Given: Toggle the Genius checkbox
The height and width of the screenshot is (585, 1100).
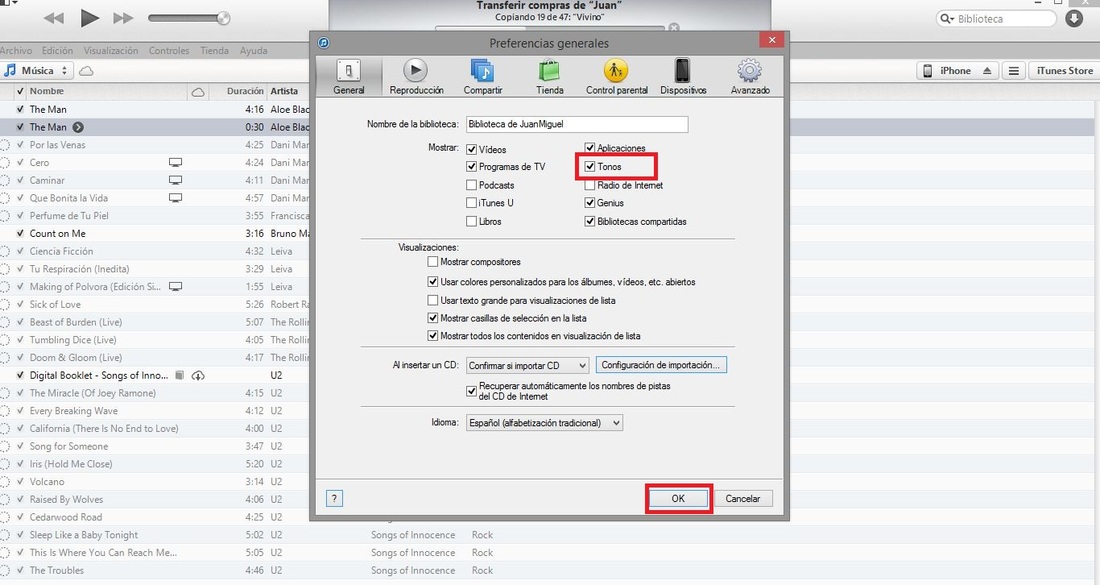Looking at the screenshot, I should point(590,203).
